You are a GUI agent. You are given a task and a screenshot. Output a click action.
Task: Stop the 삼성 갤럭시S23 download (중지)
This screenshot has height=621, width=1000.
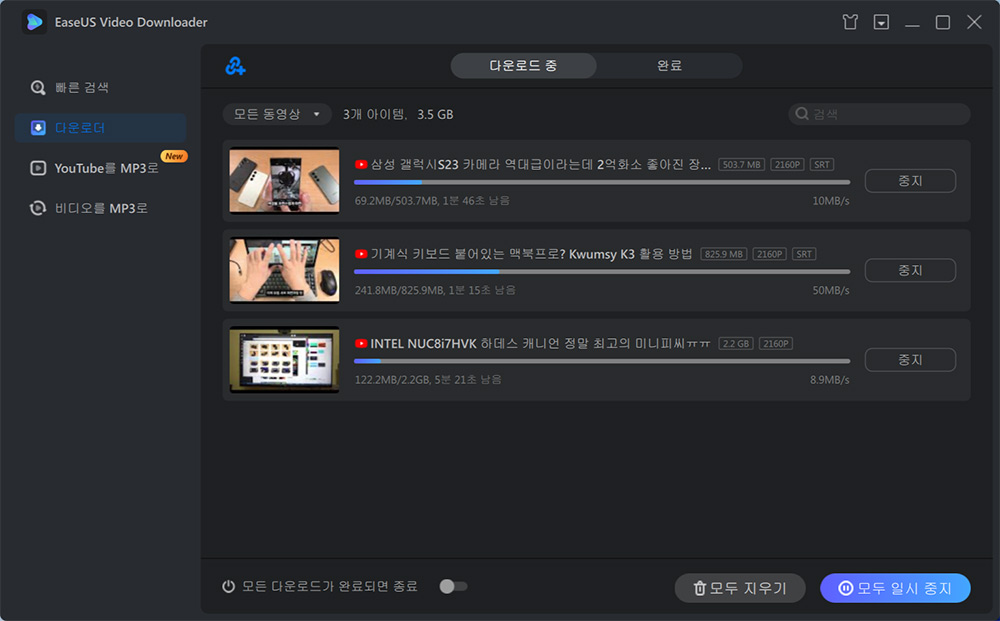pos(910,181)
